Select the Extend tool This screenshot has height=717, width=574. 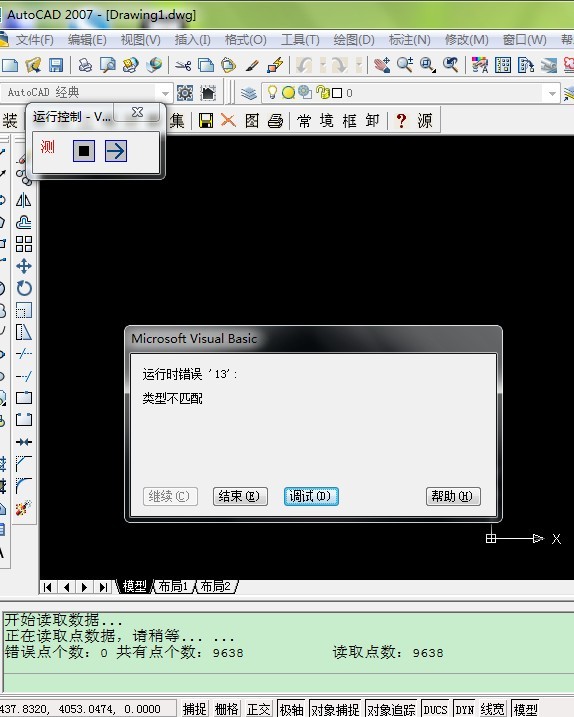point(24,376)
